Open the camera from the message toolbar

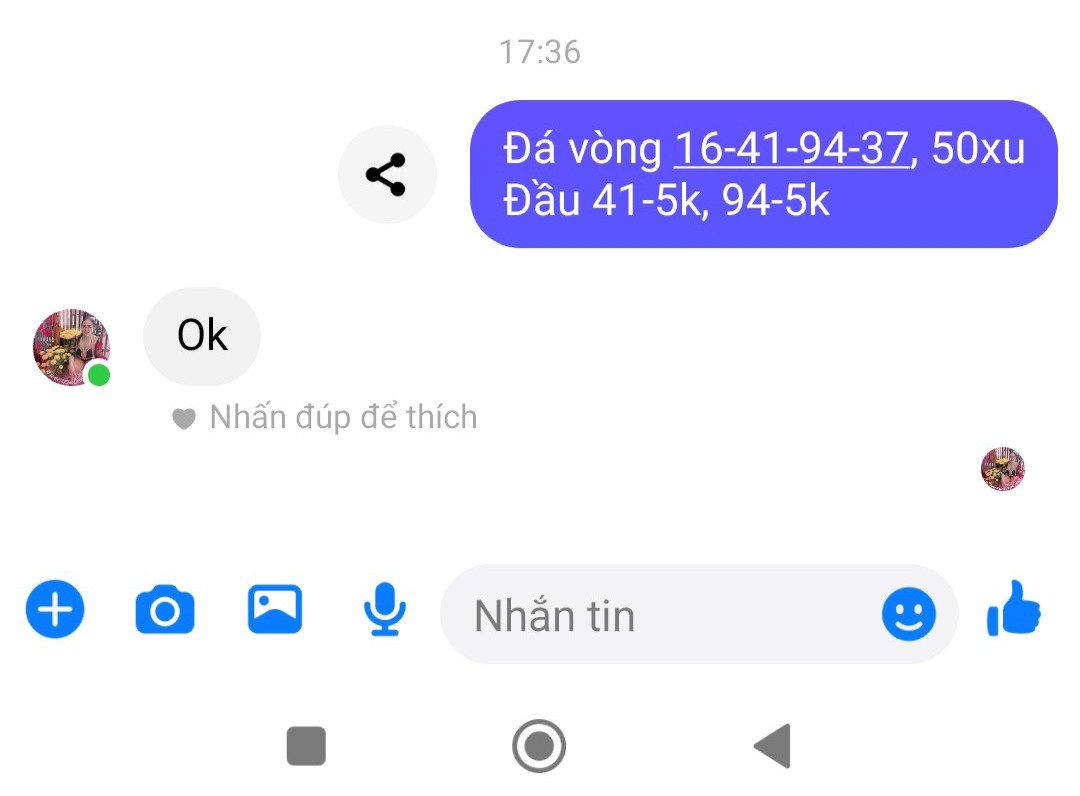pos(165,609)
